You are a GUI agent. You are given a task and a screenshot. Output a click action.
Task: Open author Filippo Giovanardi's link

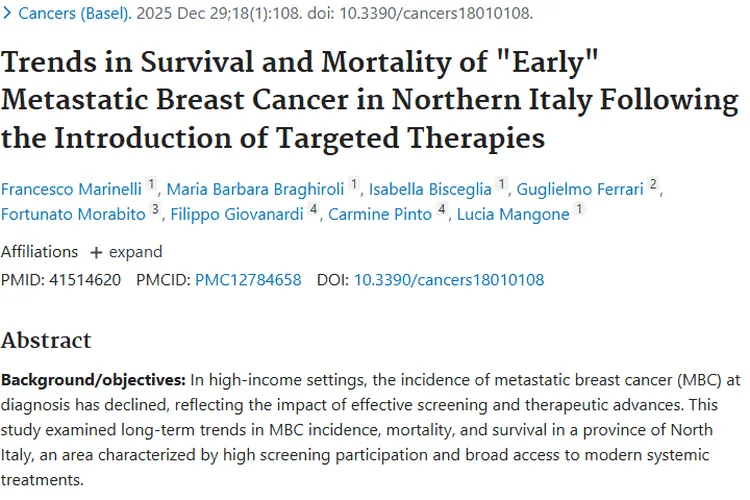pos(240,214)
